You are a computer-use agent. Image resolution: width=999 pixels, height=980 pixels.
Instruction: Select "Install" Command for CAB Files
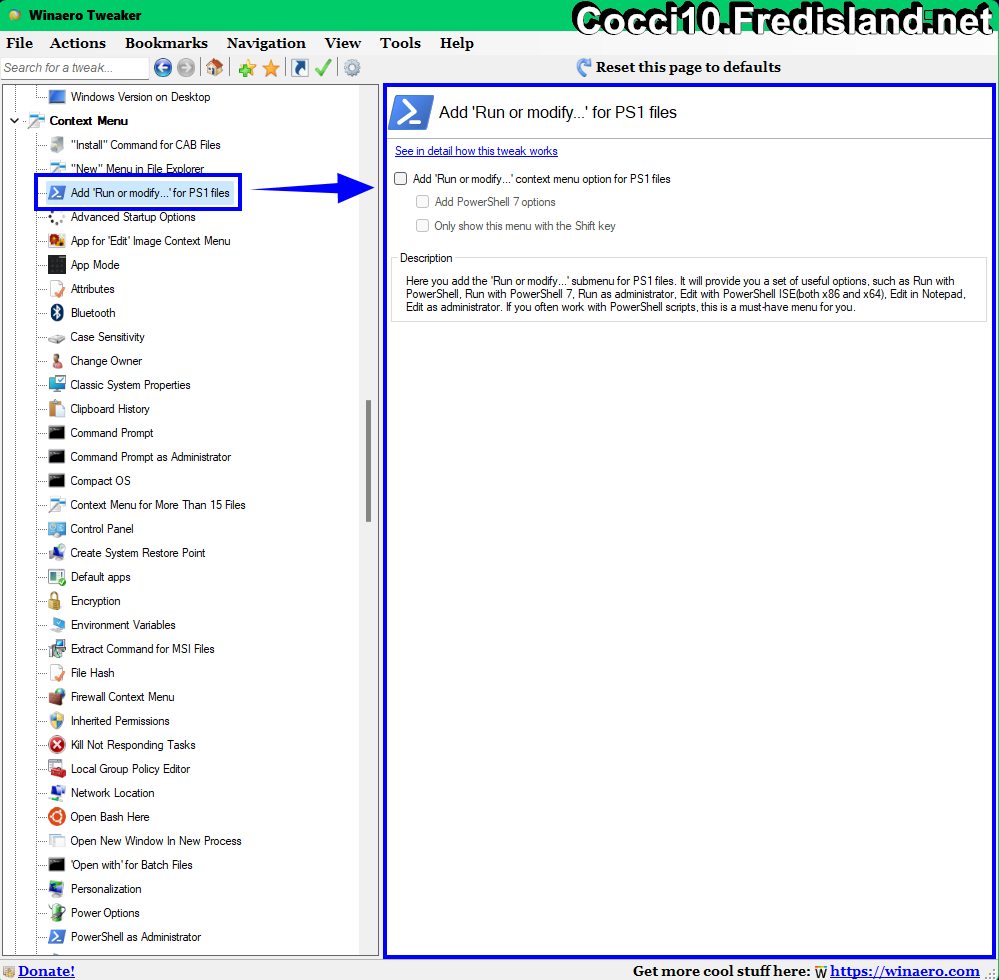[x=145, y=145]
